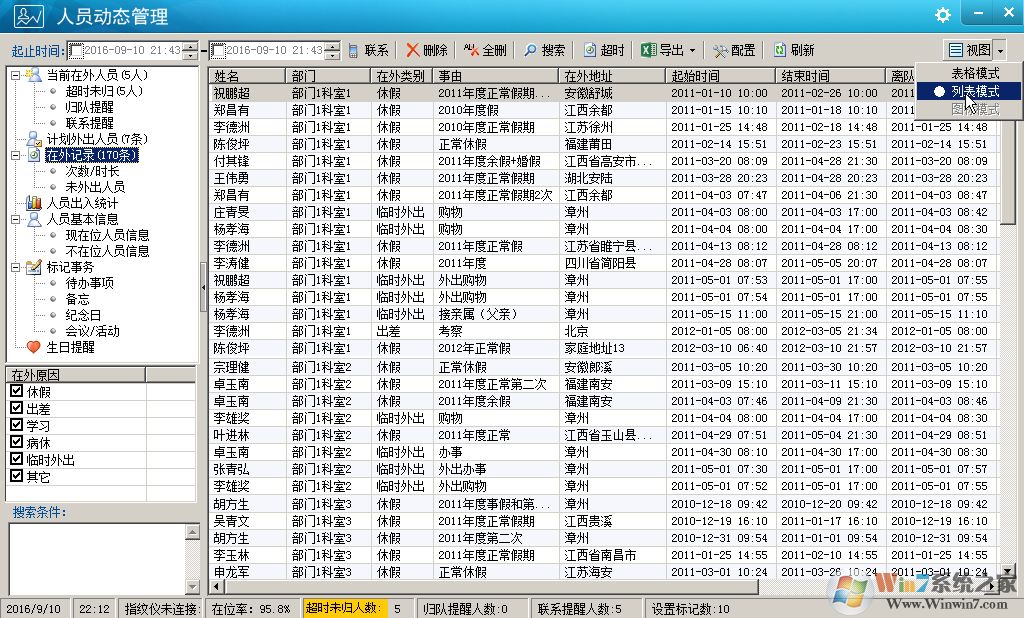Click the 搜索 magnifier search icon

530,50
